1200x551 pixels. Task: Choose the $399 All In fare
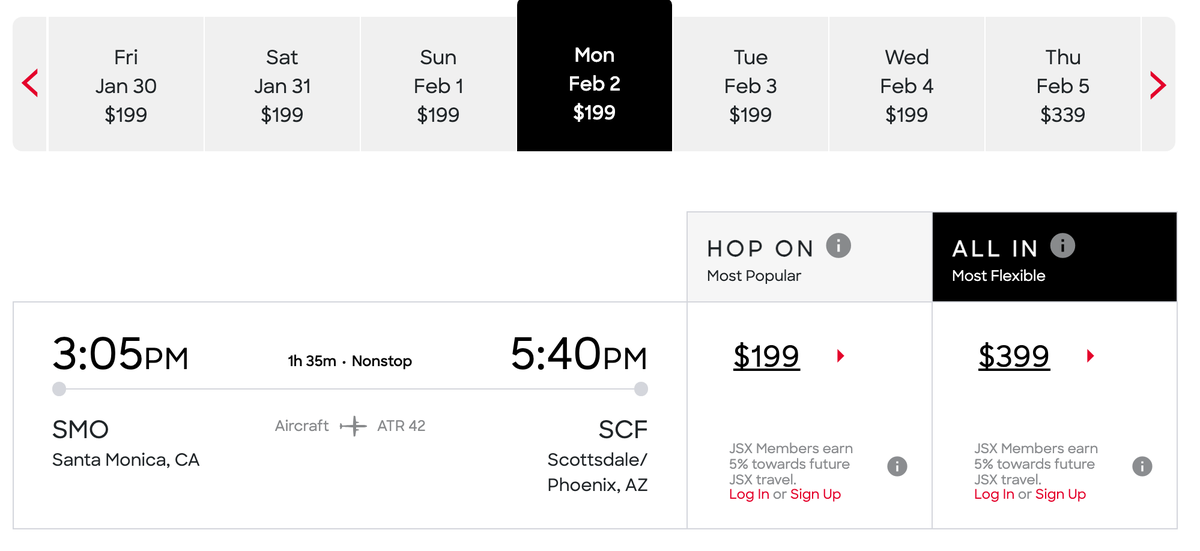(x=1014, y=357)
